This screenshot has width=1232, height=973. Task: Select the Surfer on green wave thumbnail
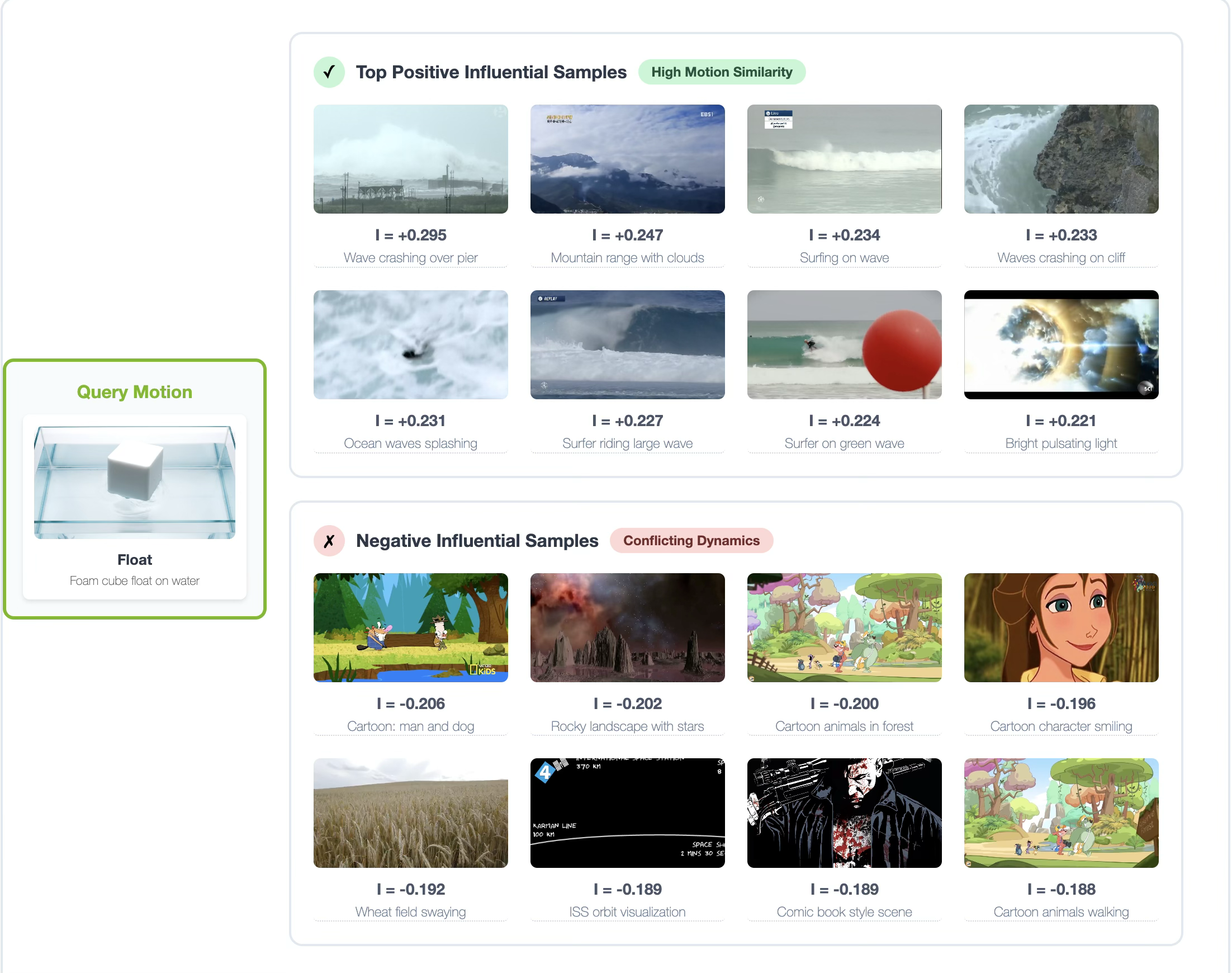point(844,344)
